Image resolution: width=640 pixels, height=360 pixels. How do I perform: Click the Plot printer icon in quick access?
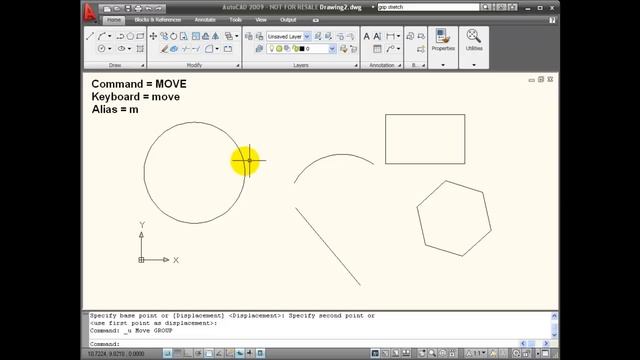point(138,8)
